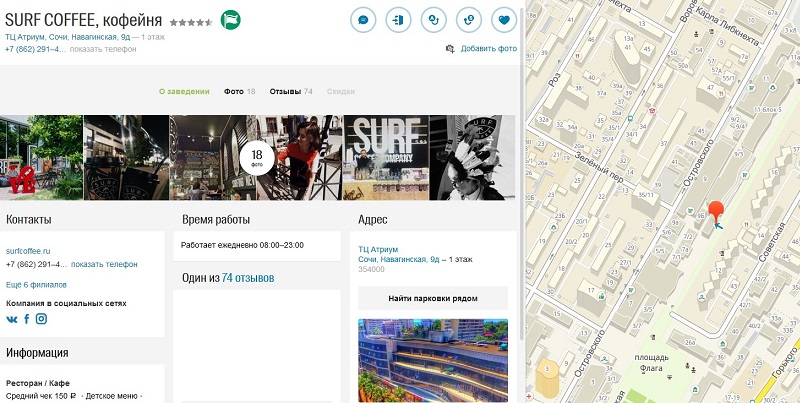Click the route-to-here point B icon

tap(468, 20)
